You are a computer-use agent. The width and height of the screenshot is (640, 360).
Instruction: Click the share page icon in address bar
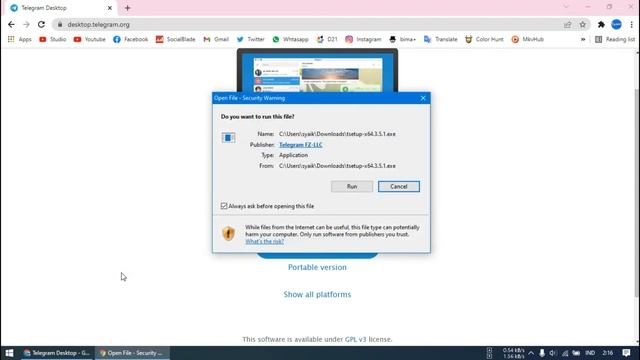567,24
